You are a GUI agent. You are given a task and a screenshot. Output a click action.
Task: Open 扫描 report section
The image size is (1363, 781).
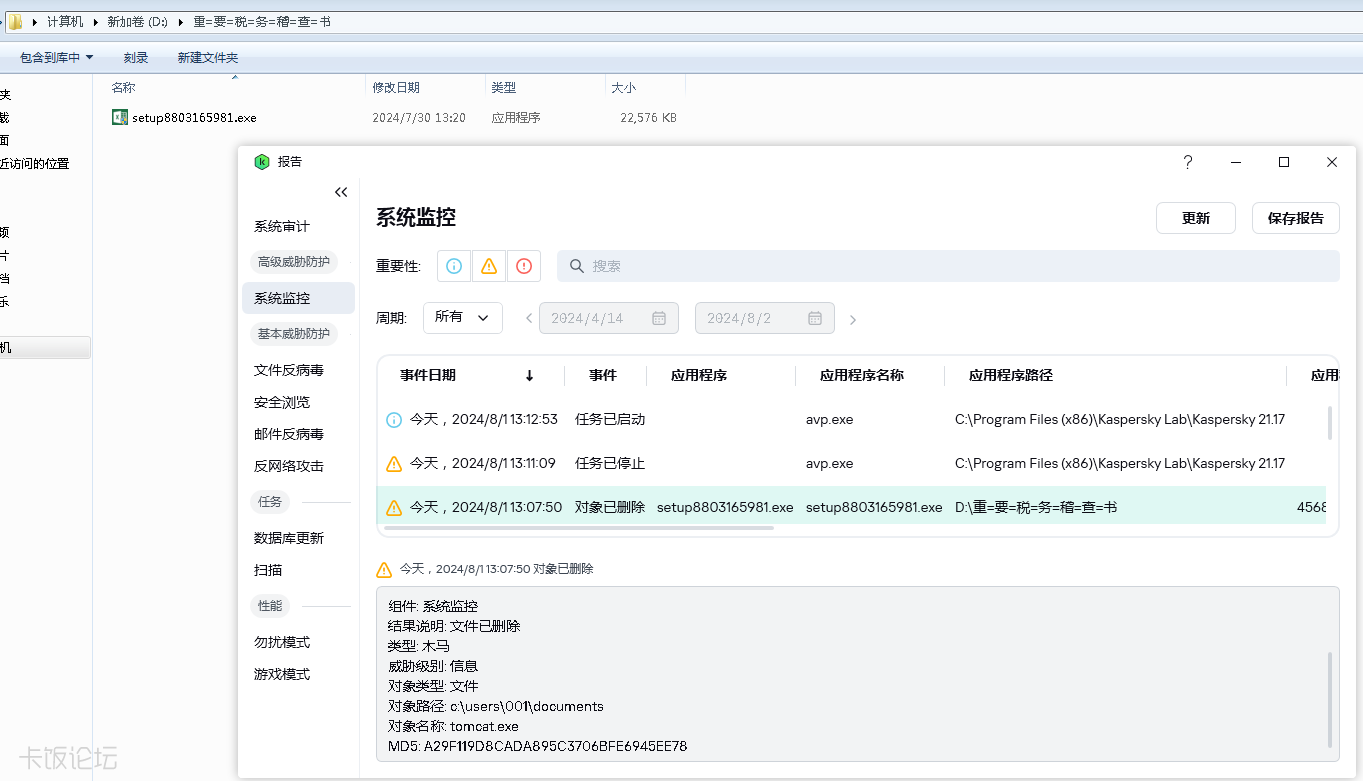tap(268, 570)
